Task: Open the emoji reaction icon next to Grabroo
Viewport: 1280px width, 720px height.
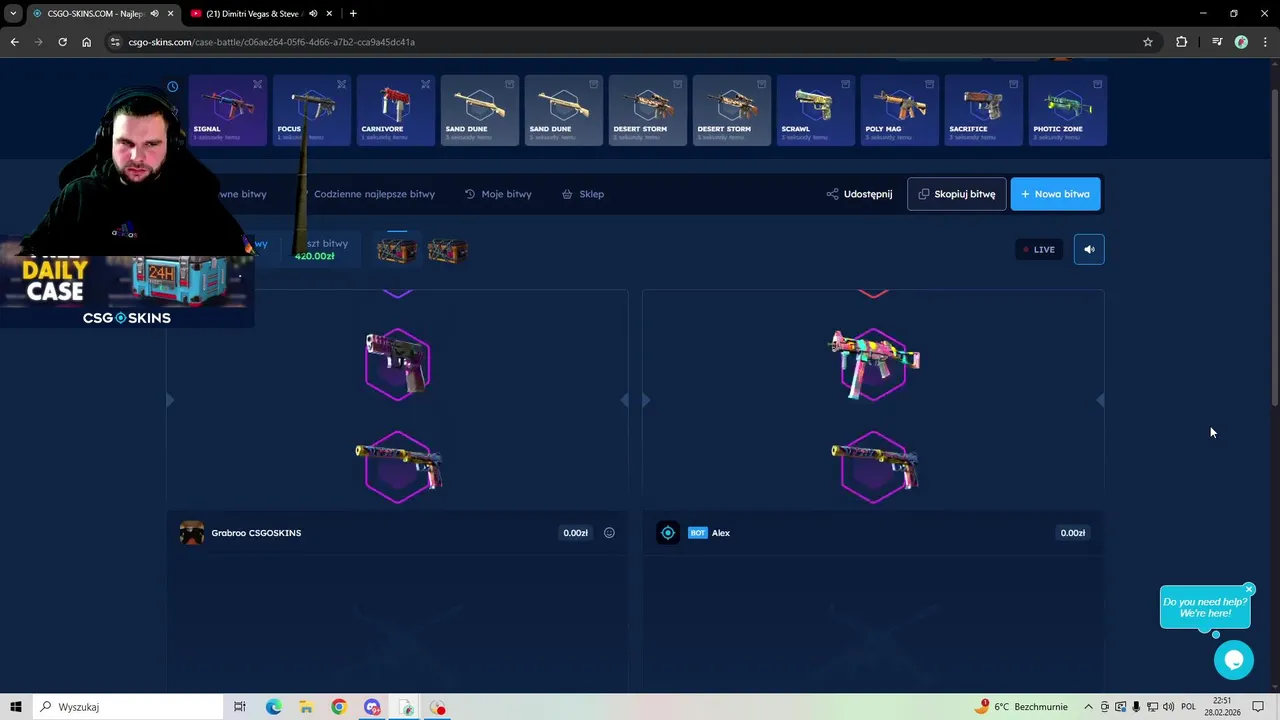Action: pyautogui.click(x=609, y=533)
